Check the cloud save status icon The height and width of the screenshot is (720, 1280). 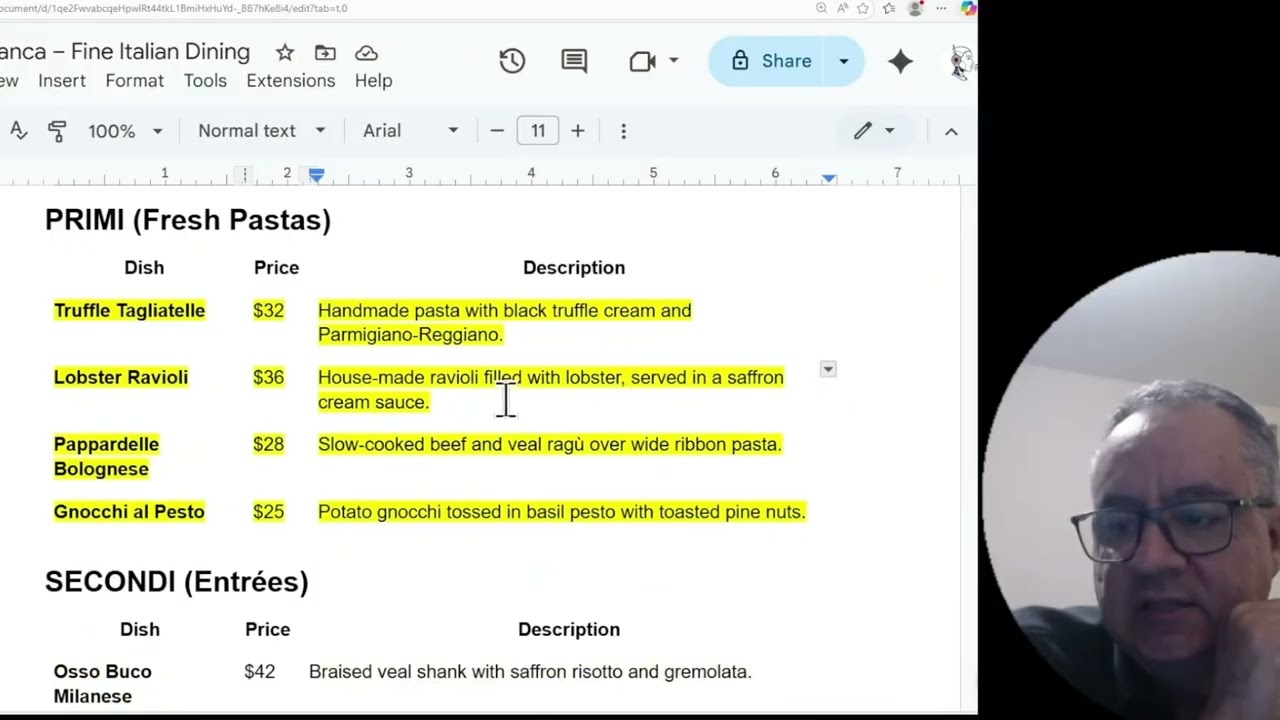366,53
